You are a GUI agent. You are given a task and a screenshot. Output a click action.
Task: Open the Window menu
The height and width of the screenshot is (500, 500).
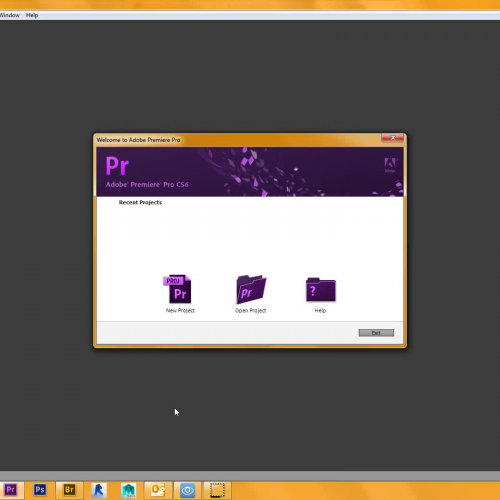click(x=10, y=15)
